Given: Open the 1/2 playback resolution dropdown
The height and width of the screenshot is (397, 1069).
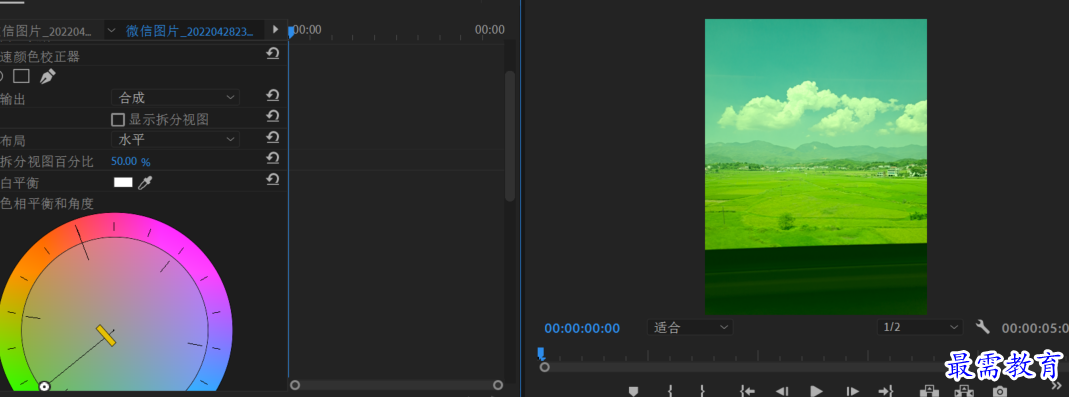Looking at the screenshot, I should tap(920, 327).
